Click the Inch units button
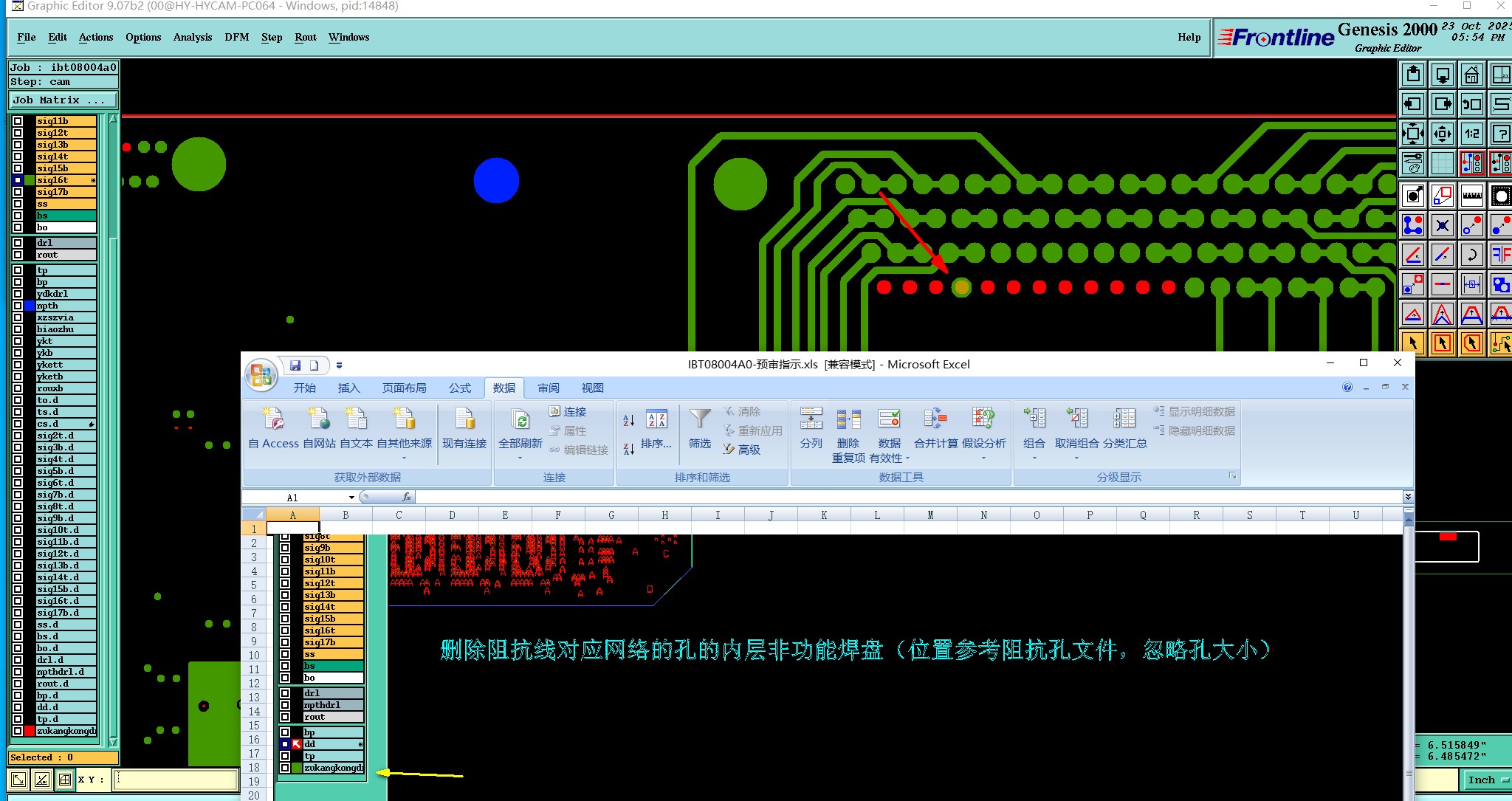 [x=1481, y=780]
